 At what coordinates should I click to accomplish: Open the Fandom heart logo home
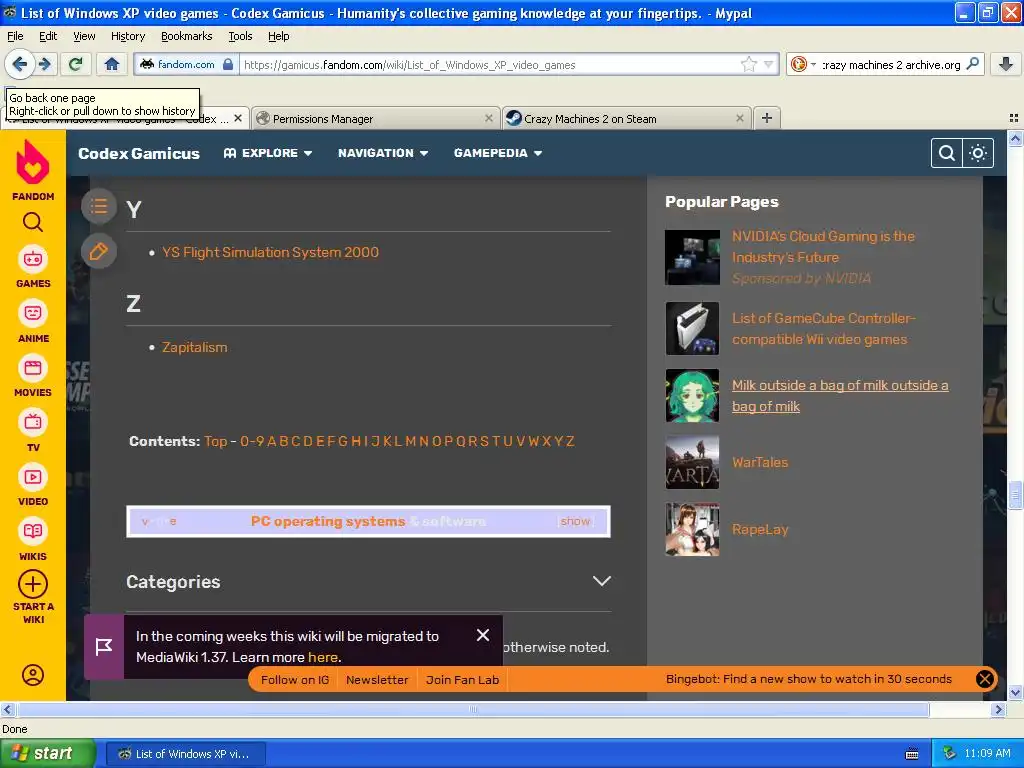(33, 163)
